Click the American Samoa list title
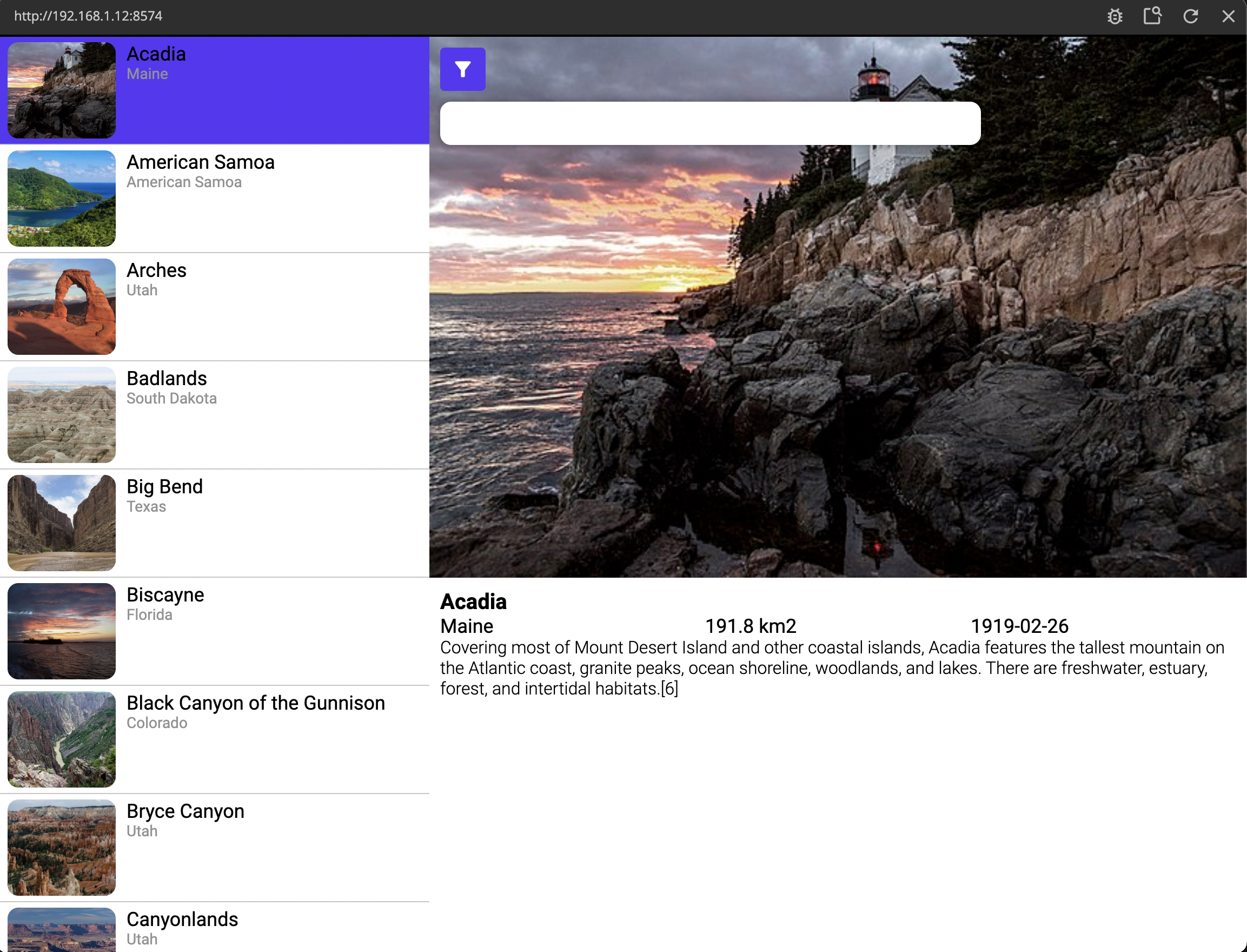This screenshot has height=952, width=1247. (x=201, y=162)
